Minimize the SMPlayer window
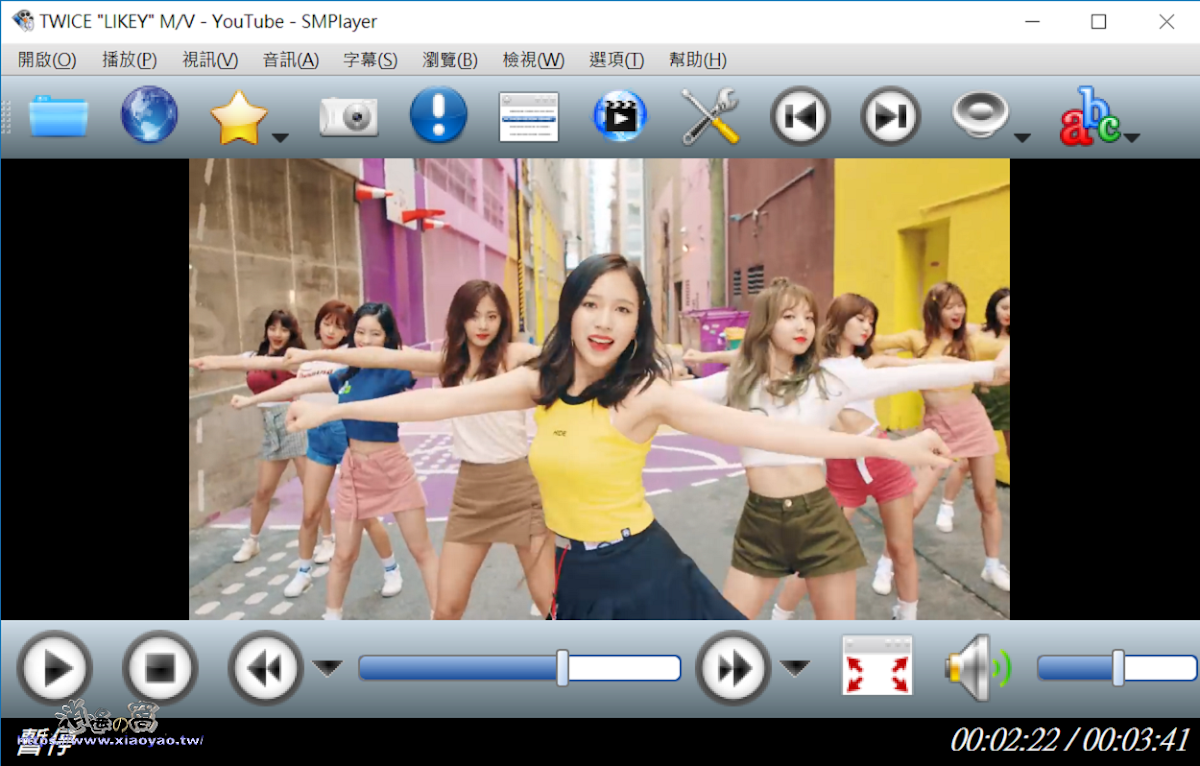 (1032, 22)
